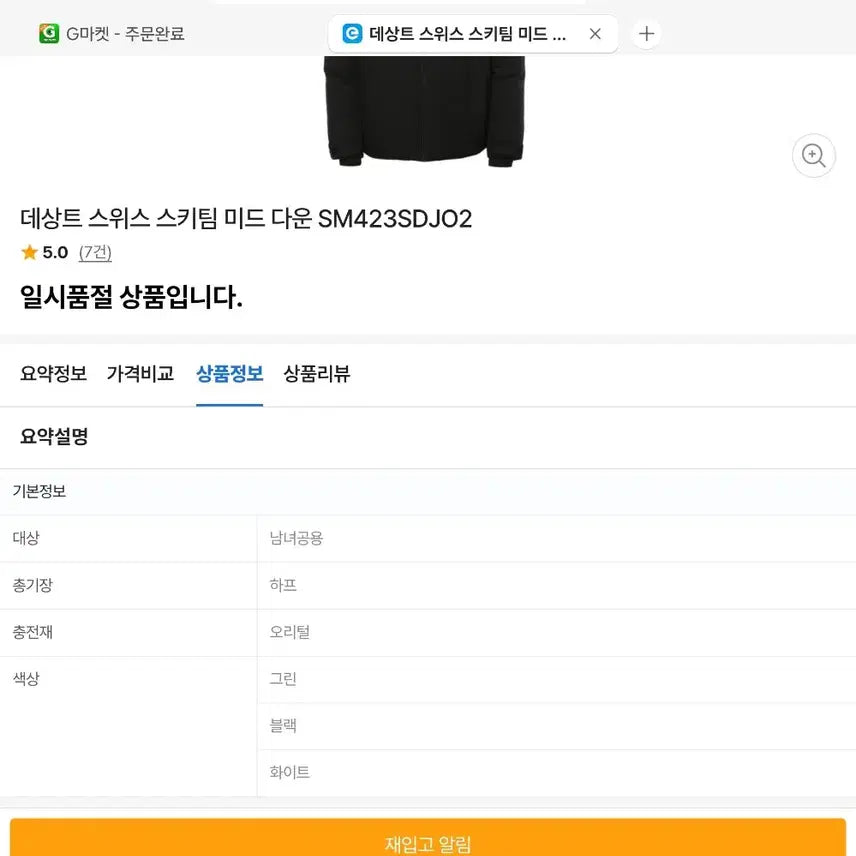Image resolution: width=856 pixels, height=856 pixels.
Task: Select the 화이트 color option
Action: [x=288, y=772]
